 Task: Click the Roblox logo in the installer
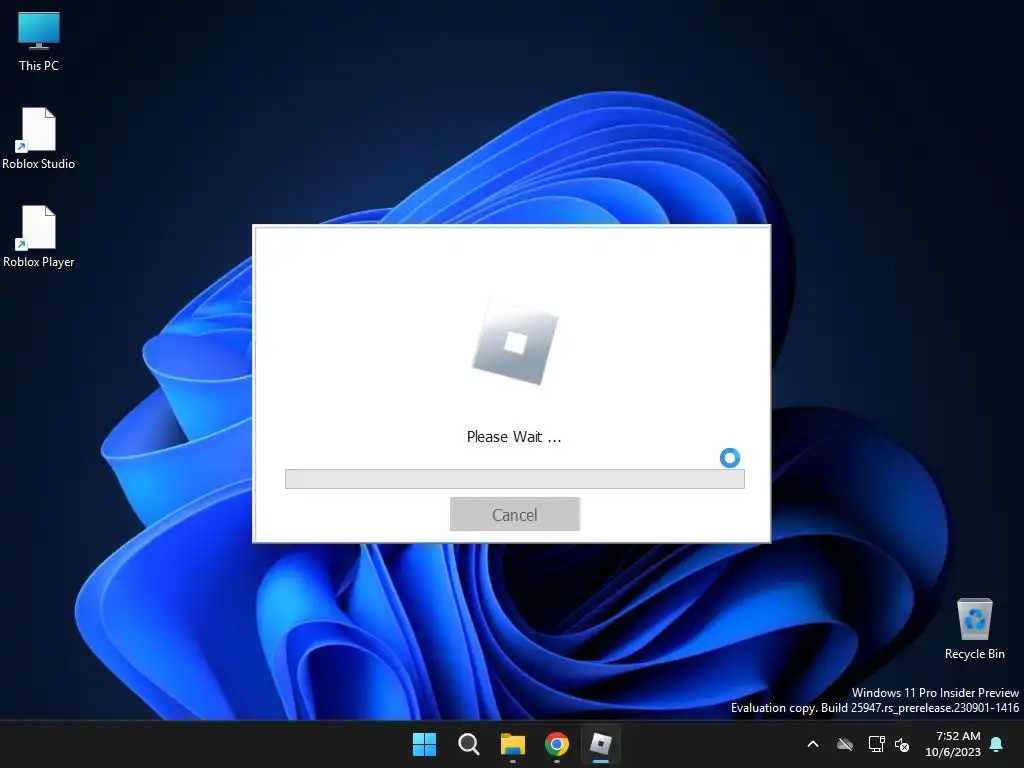click(515, 343)
